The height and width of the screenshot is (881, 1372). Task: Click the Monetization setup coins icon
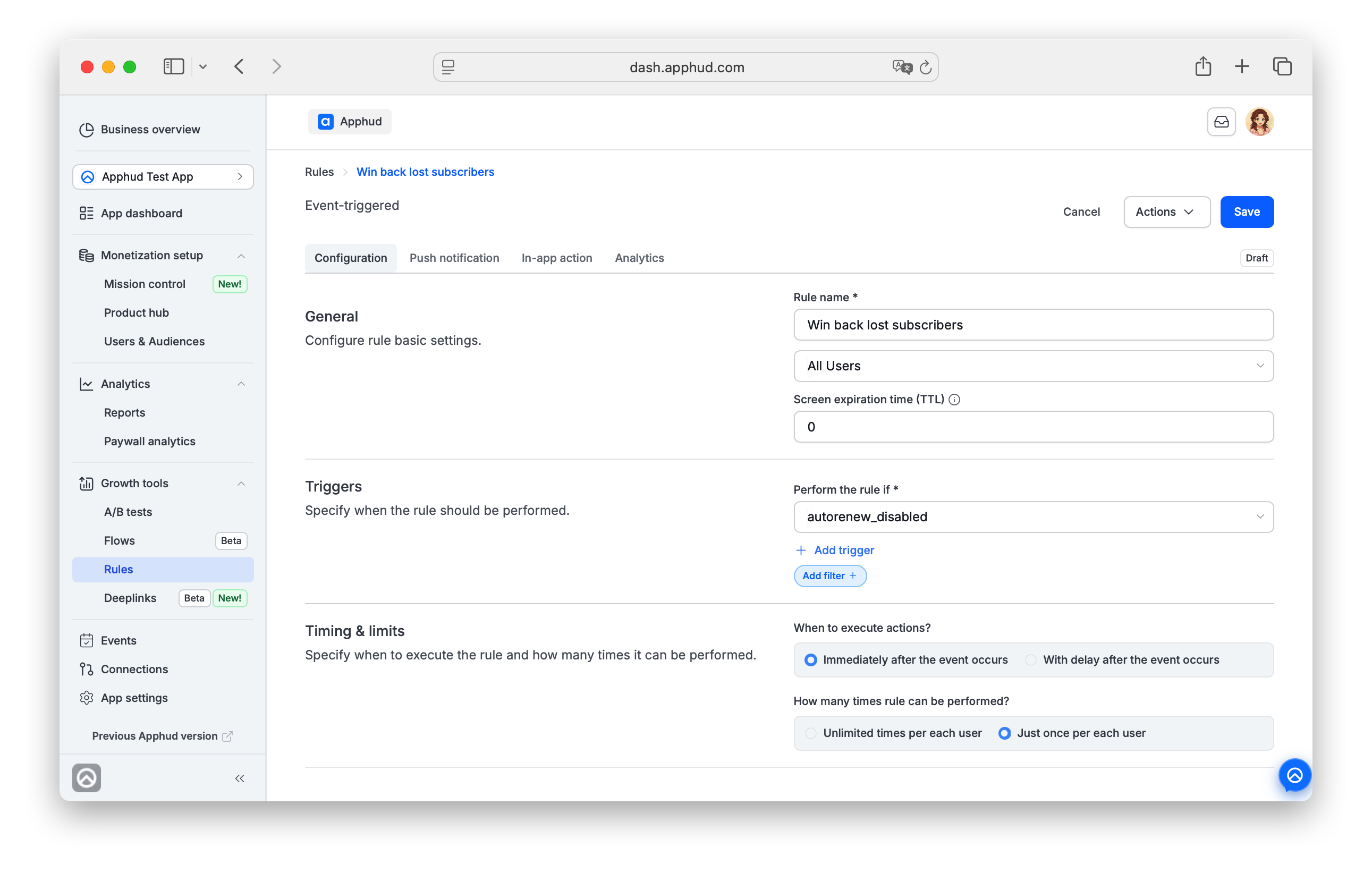pos(87,256)
